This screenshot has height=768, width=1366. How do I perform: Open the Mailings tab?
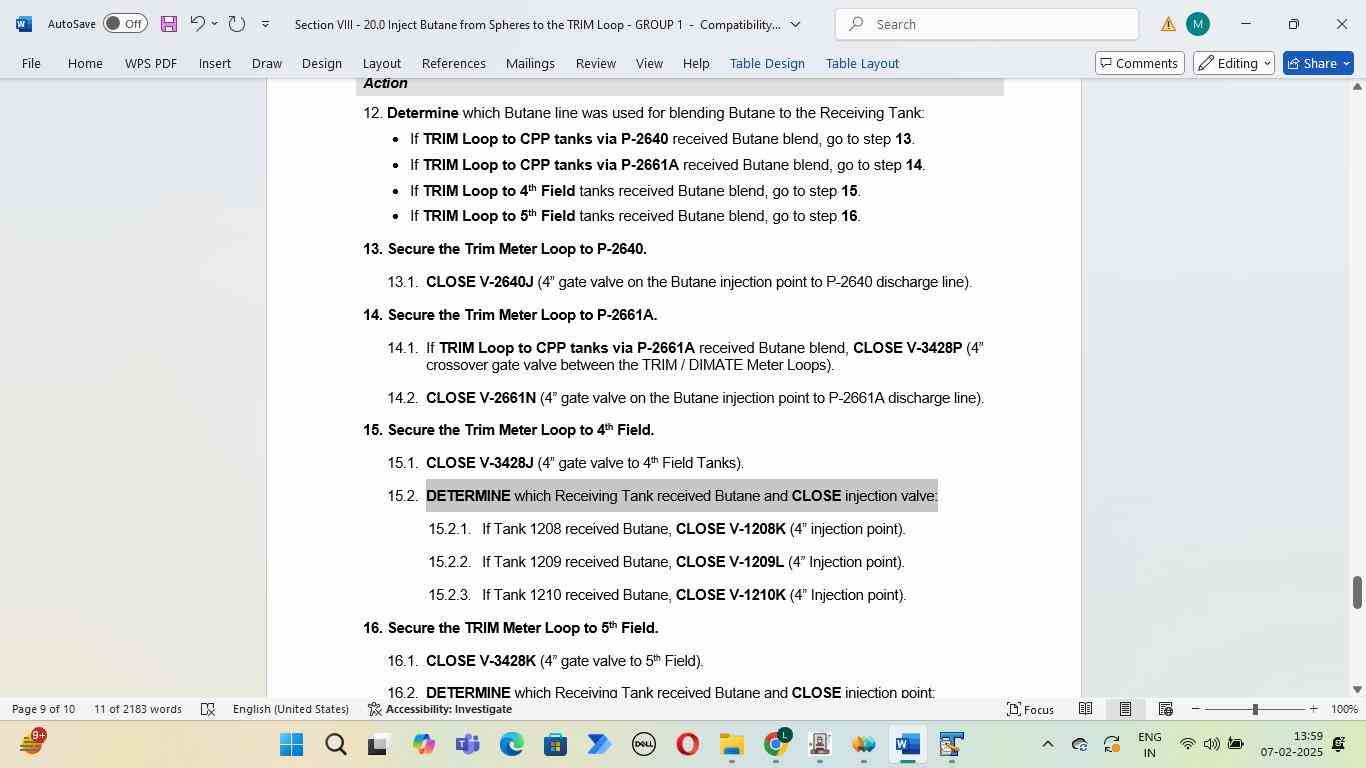coord(530,63)
